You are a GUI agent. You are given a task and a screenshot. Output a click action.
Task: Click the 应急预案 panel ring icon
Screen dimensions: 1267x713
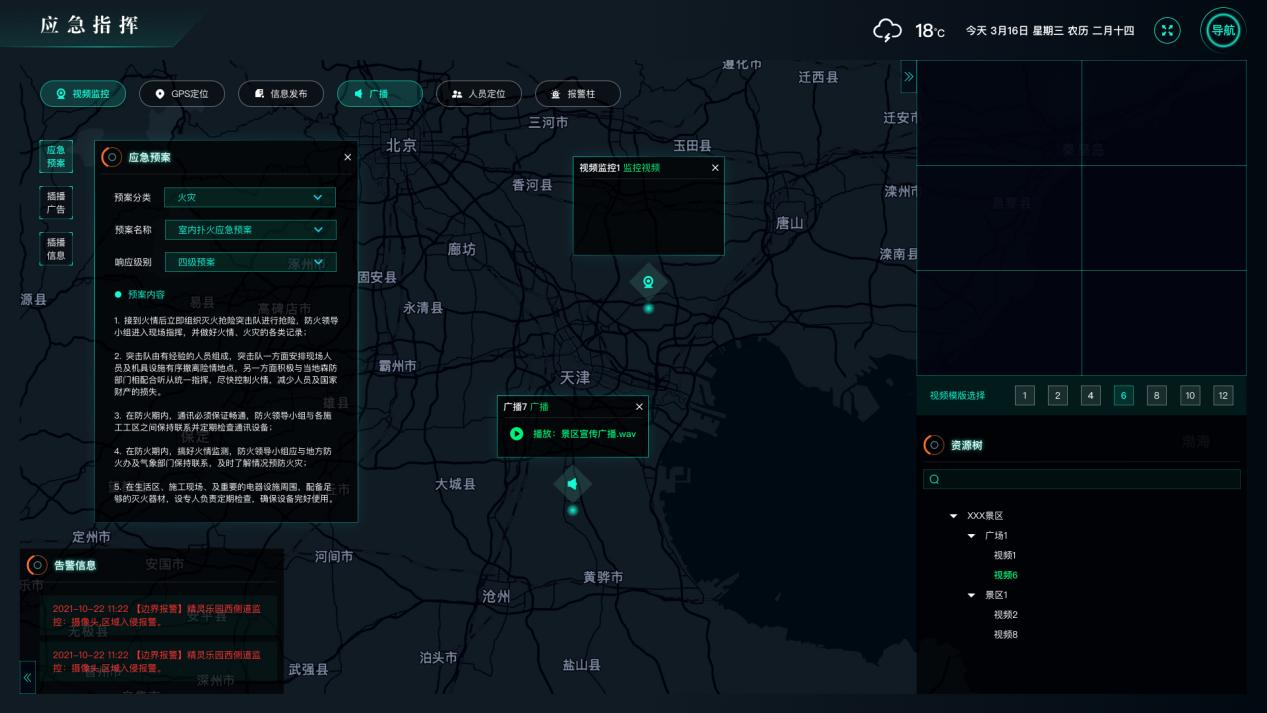pyautogui.click(x=112, y=157)
